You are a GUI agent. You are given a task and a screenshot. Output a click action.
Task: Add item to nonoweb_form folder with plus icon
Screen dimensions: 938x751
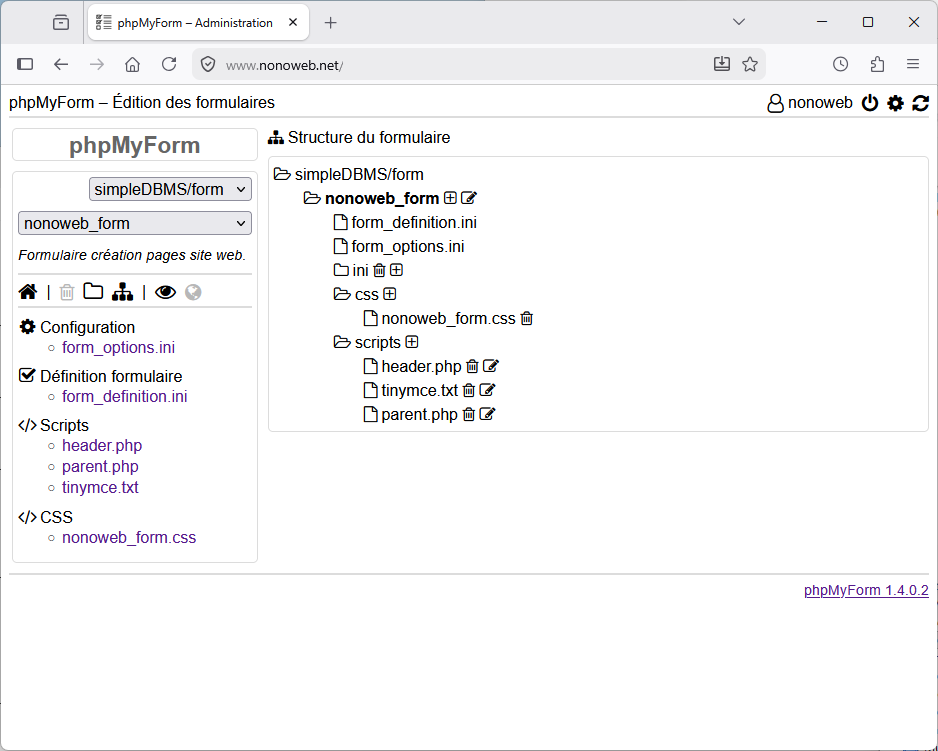tap(450, 197)
